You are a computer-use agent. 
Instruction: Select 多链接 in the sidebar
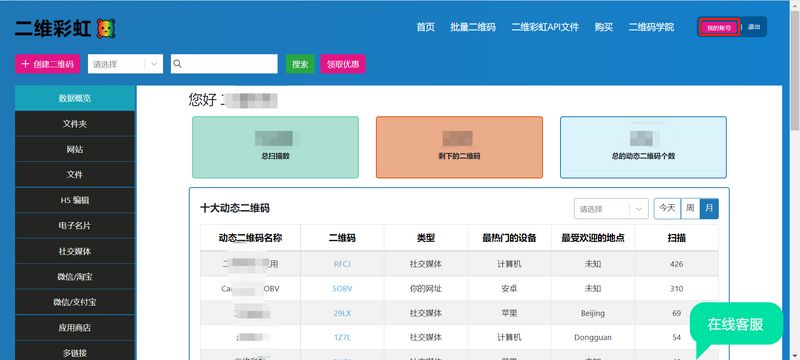click(x=75, y=352)
